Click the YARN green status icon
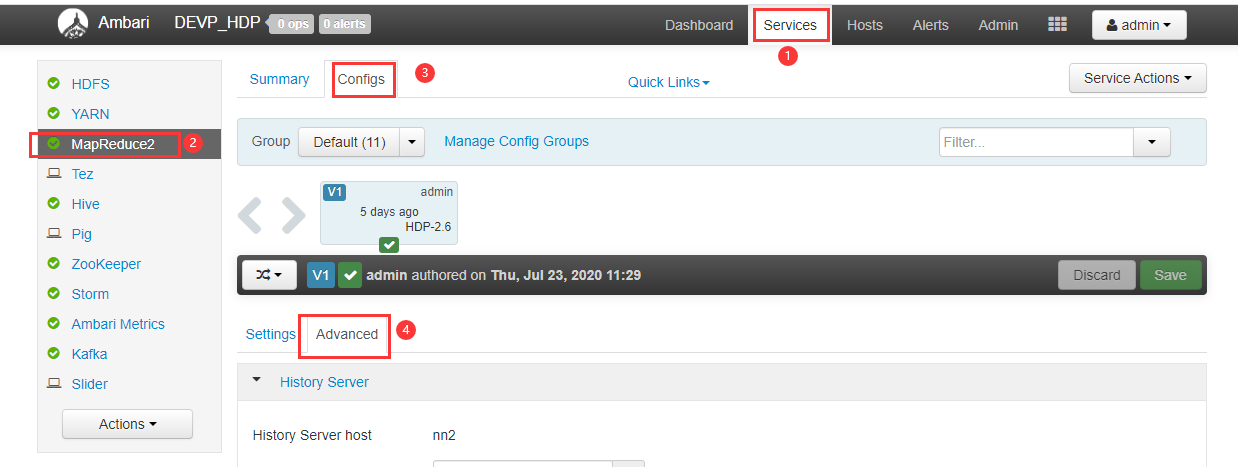 pyautogui.click(x=54, y=114)
